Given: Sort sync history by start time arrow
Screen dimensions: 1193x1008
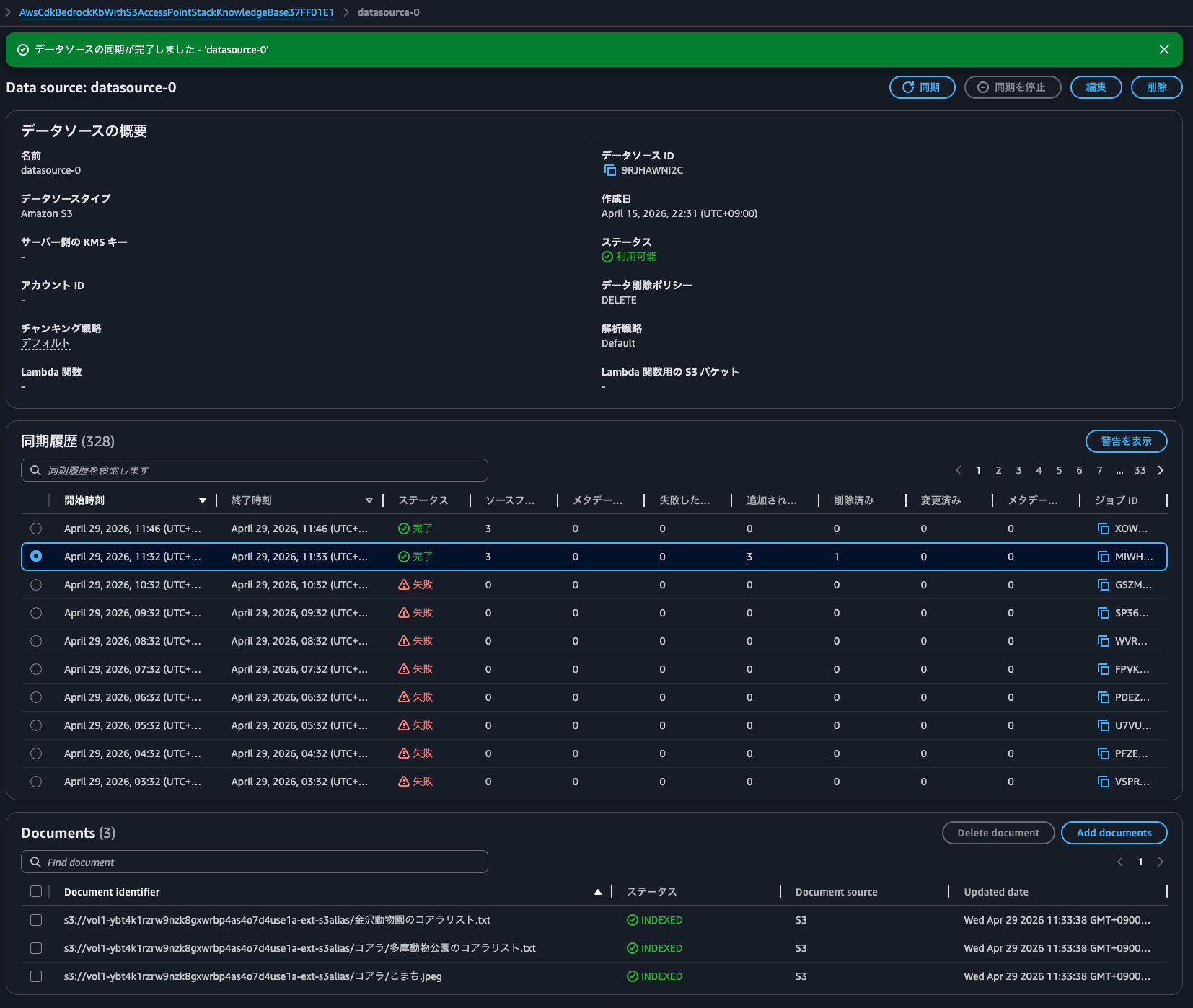Looking at the screenshot, I should (x=203, y=500).
